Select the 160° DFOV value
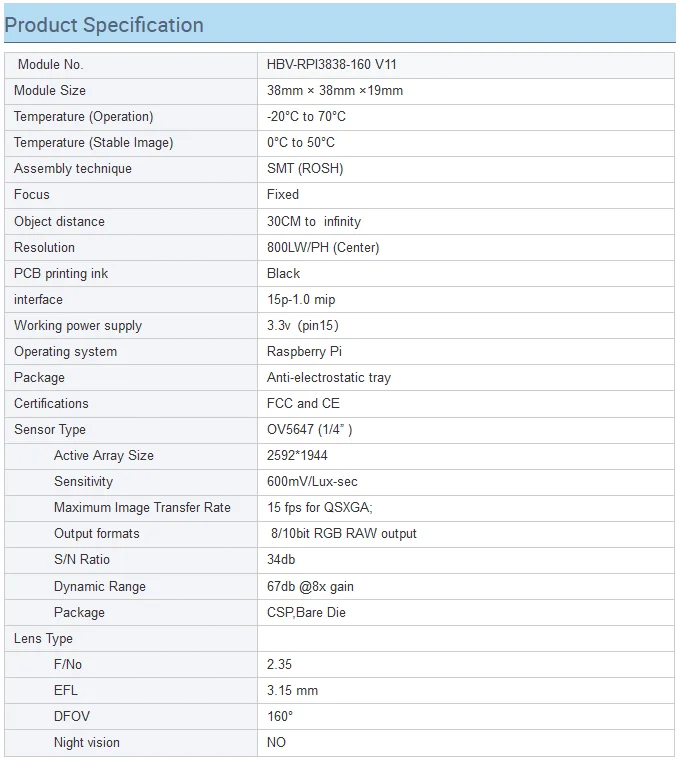 (280, 716)
